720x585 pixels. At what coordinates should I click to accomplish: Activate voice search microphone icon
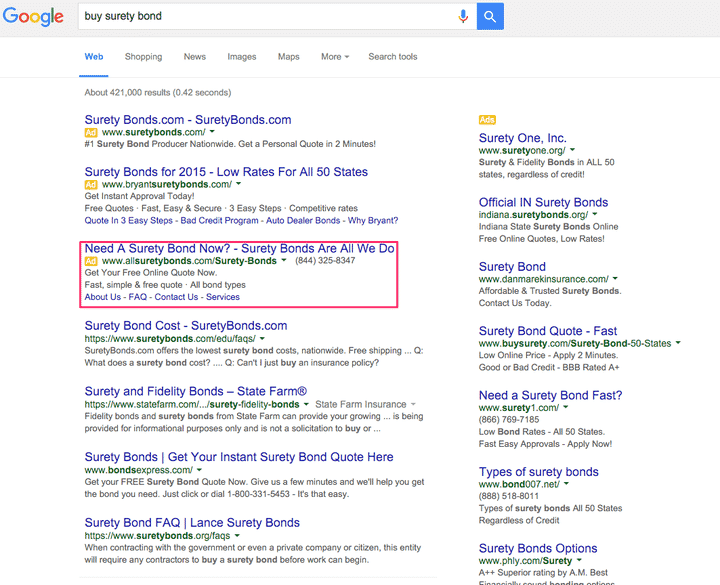coord(463,17)
